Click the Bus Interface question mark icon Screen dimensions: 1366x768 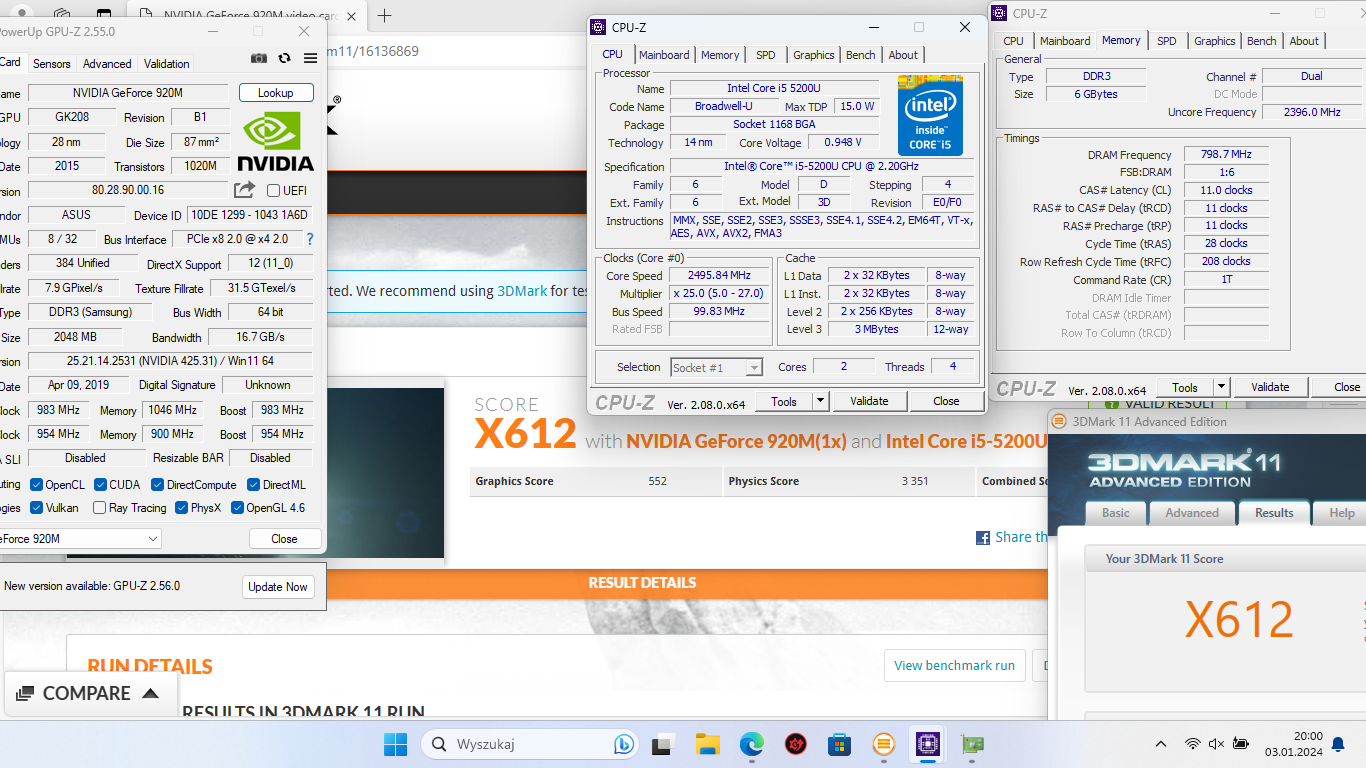[x=310, y=239]
